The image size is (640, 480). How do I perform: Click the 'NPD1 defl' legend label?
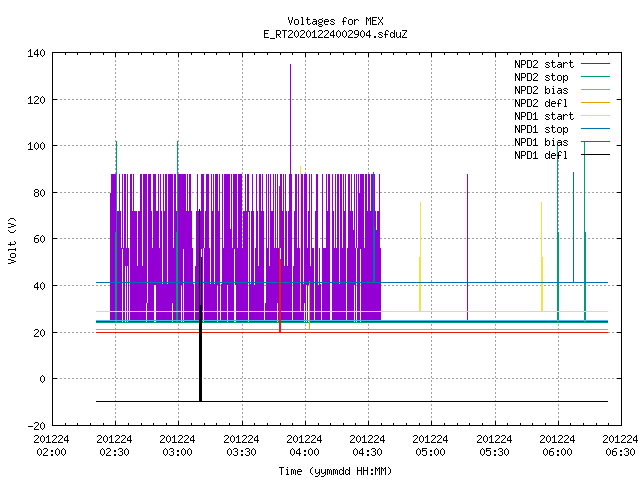[541, 156]
